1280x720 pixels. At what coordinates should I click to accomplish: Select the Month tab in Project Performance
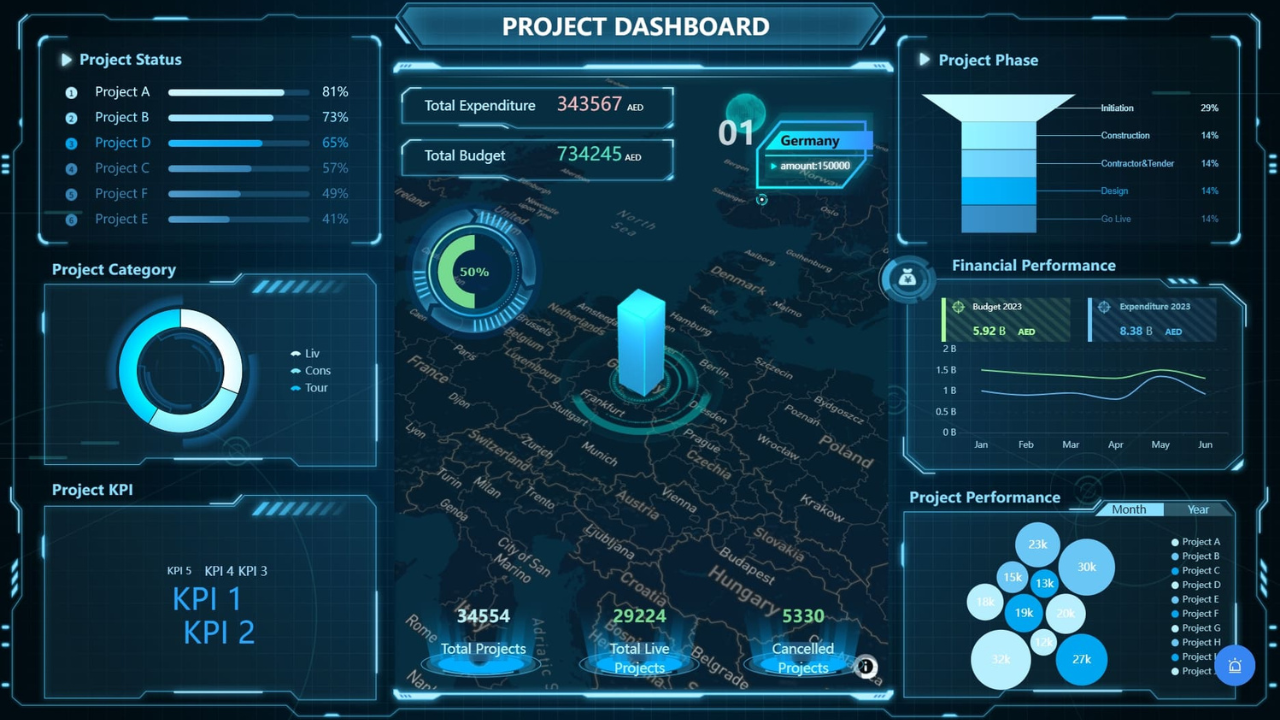pyautogui.click(x=1129, y=509)
